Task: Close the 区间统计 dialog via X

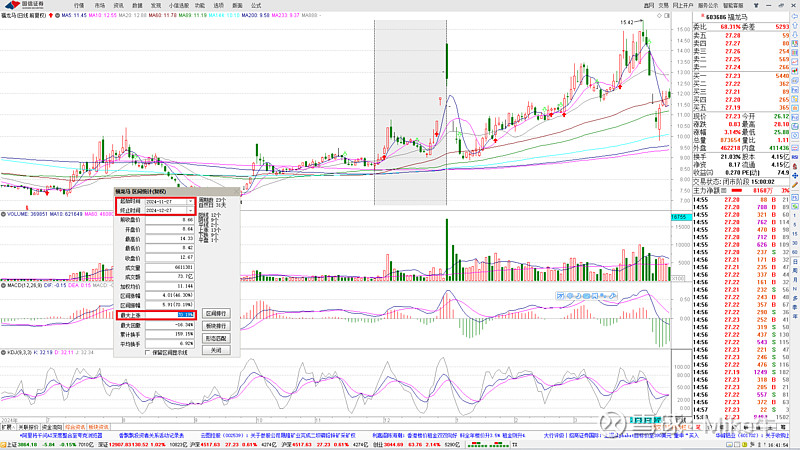Action: click(x=236, y=191)
